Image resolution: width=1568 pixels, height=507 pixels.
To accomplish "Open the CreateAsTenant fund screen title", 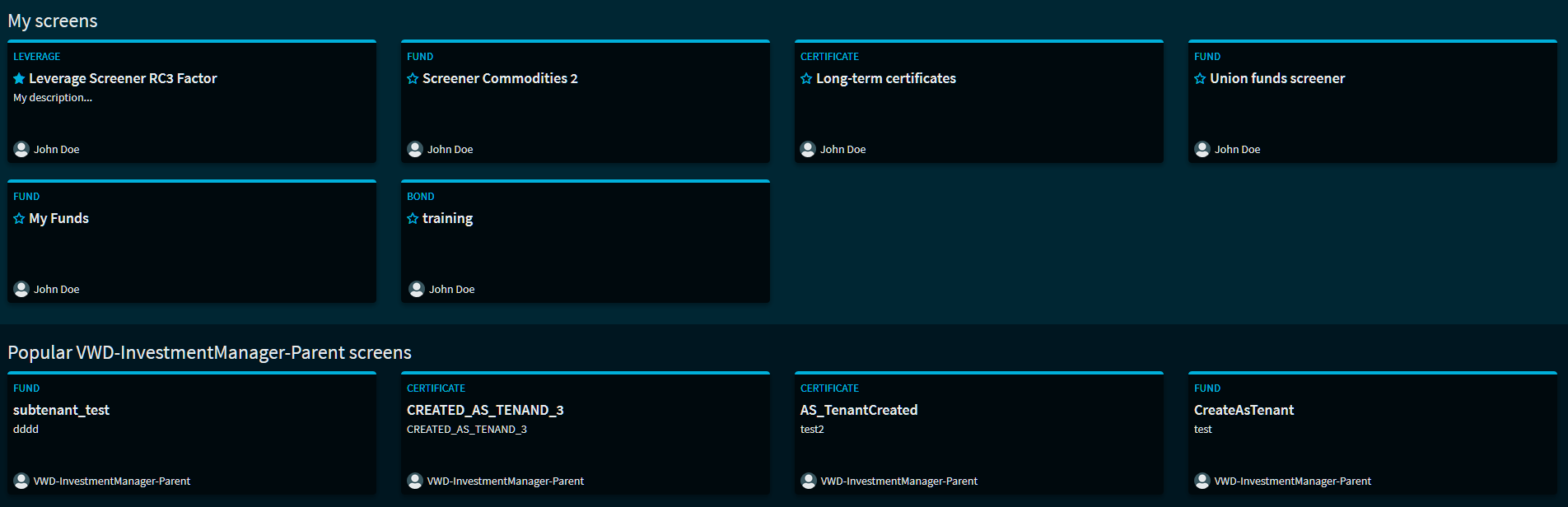I will click(x=1244, y=410).
